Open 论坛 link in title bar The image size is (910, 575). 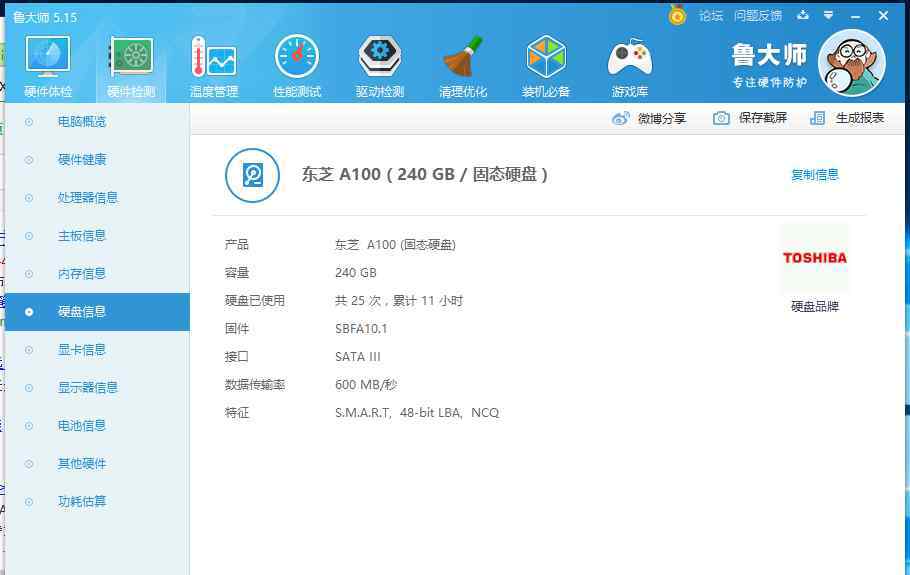(710, 16)
